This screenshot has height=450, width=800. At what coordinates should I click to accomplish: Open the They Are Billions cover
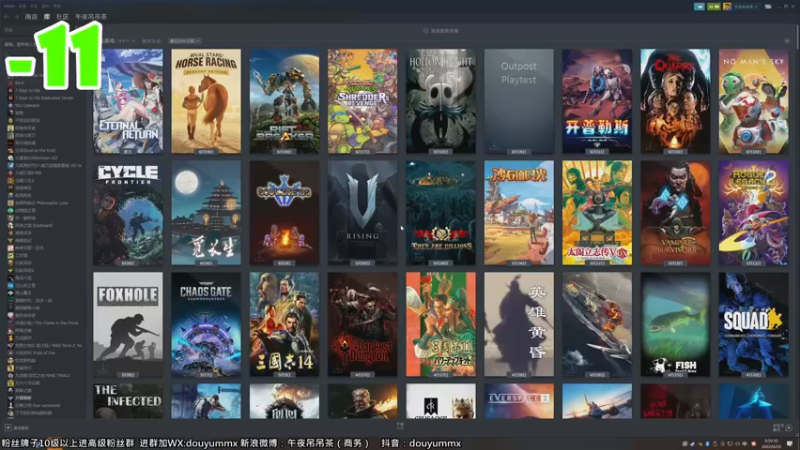[441, 213]
